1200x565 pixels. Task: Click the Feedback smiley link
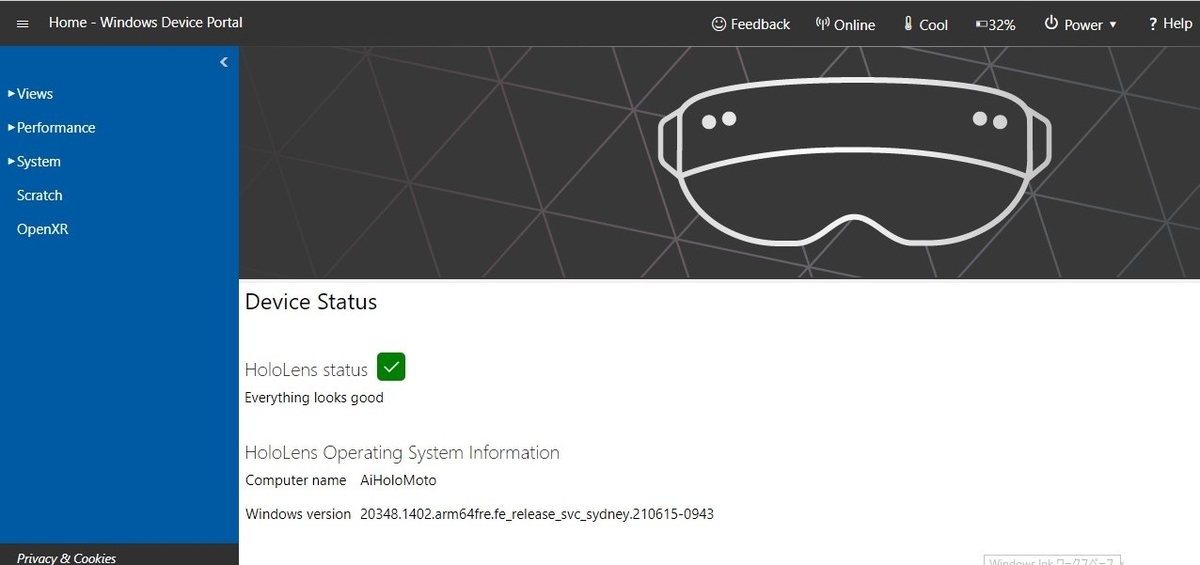click(751, 24)
